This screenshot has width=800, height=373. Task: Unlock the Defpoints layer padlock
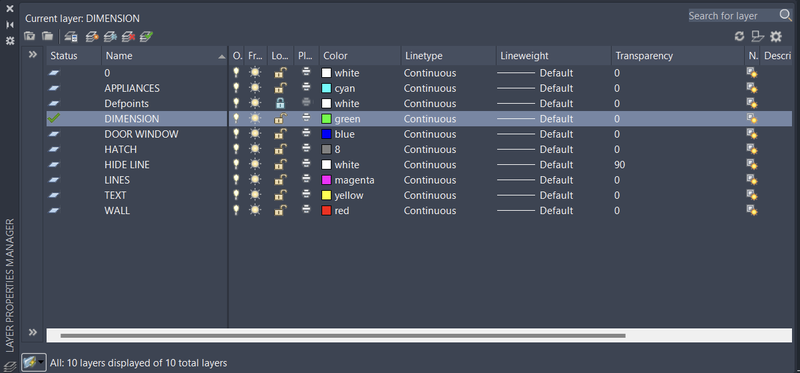[x=280, y=104]
